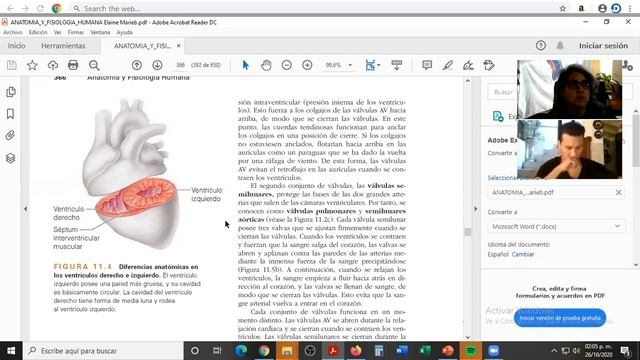Show hidden system tray icons
640x360 pixels.
coord(554,351)
